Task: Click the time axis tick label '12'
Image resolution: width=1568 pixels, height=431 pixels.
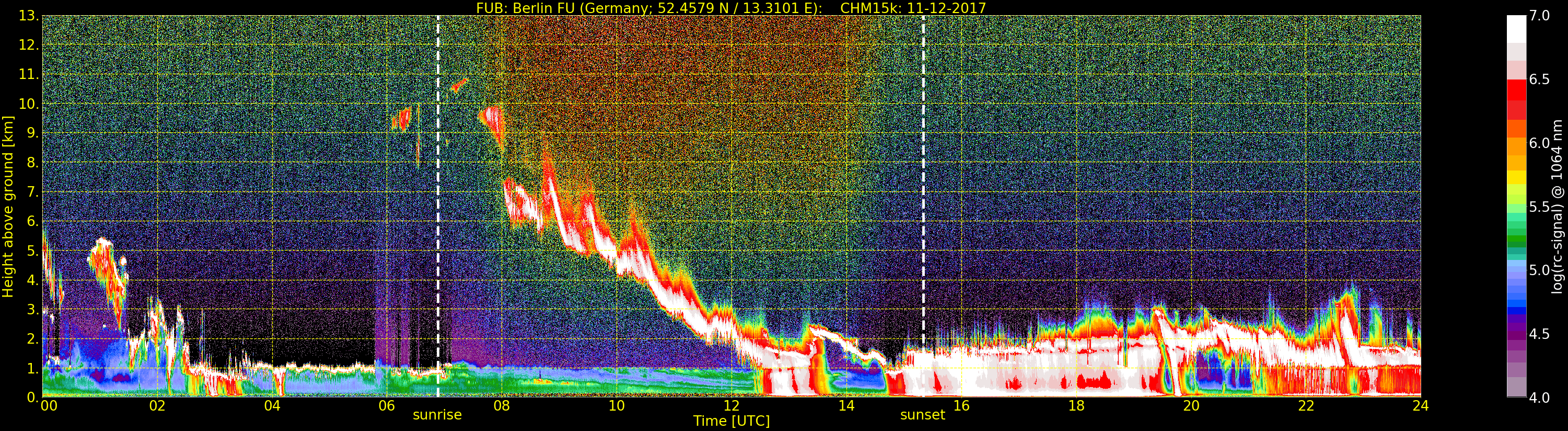Action: pyautogui.click(x=731, y=405)
